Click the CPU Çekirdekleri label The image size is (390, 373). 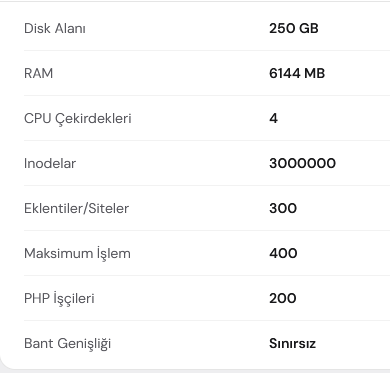point(78,119)
